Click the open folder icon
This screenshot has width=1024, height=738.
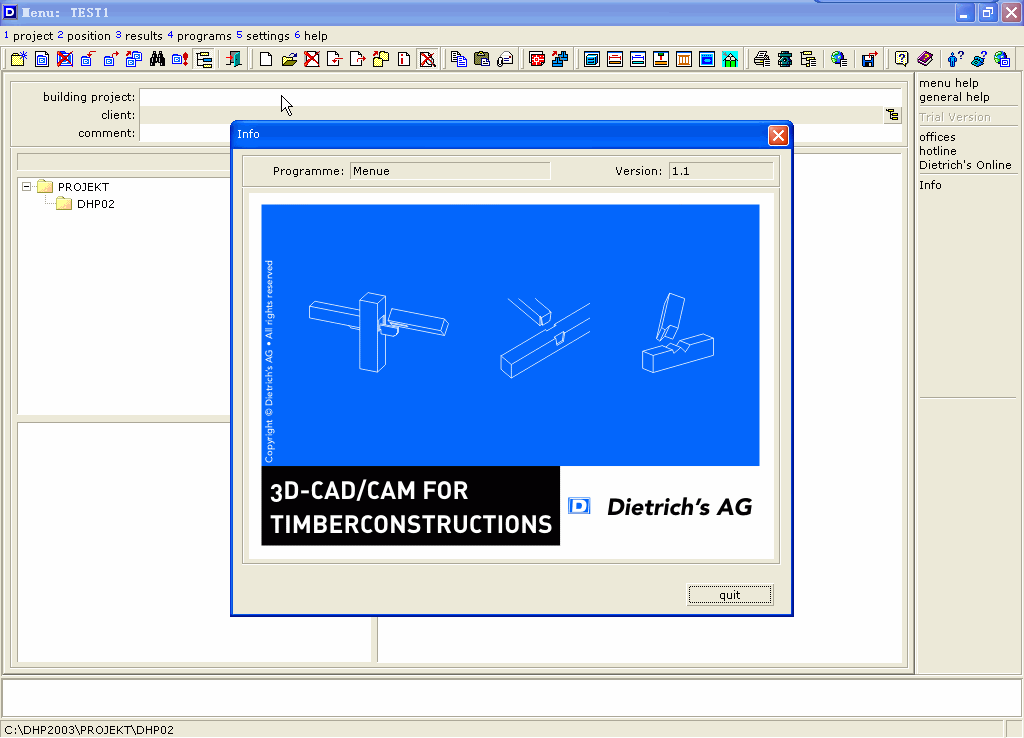tap(289, 59)
